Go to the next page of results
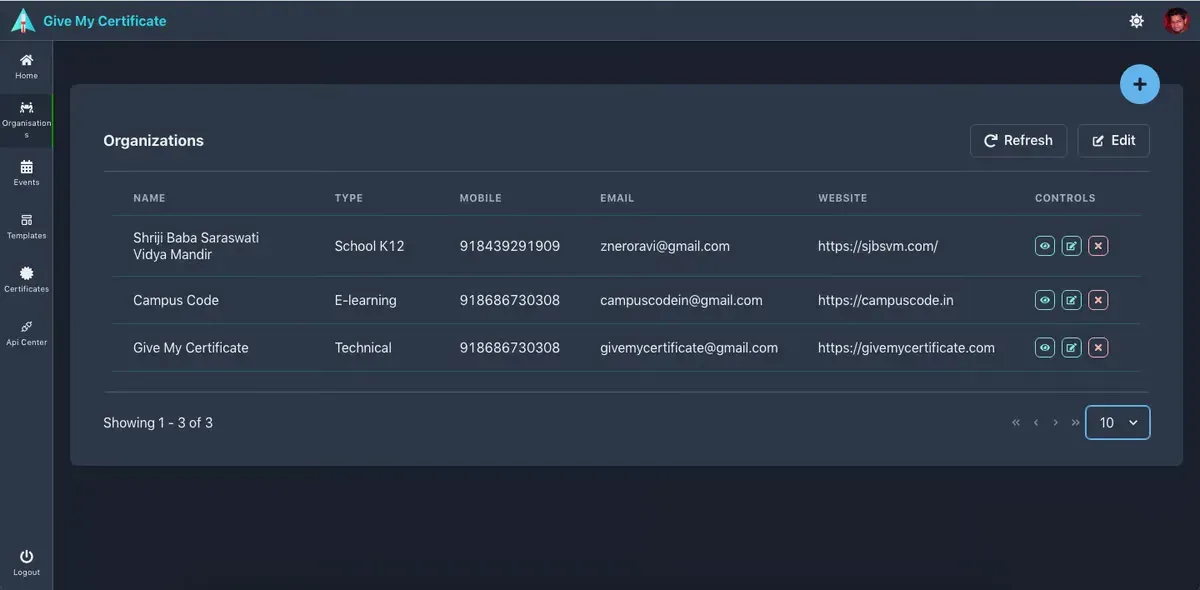This screenshot has height=590, width=1200. (x=1055, y=423)
